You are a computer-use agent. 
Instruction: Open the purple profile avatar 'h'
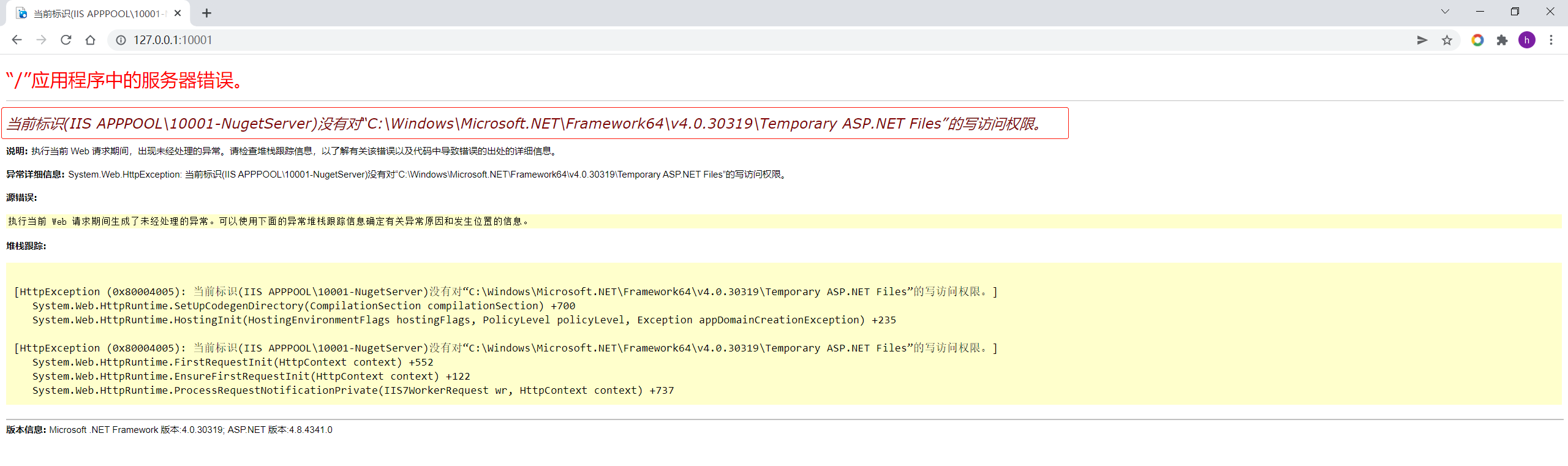(1527, 40)
